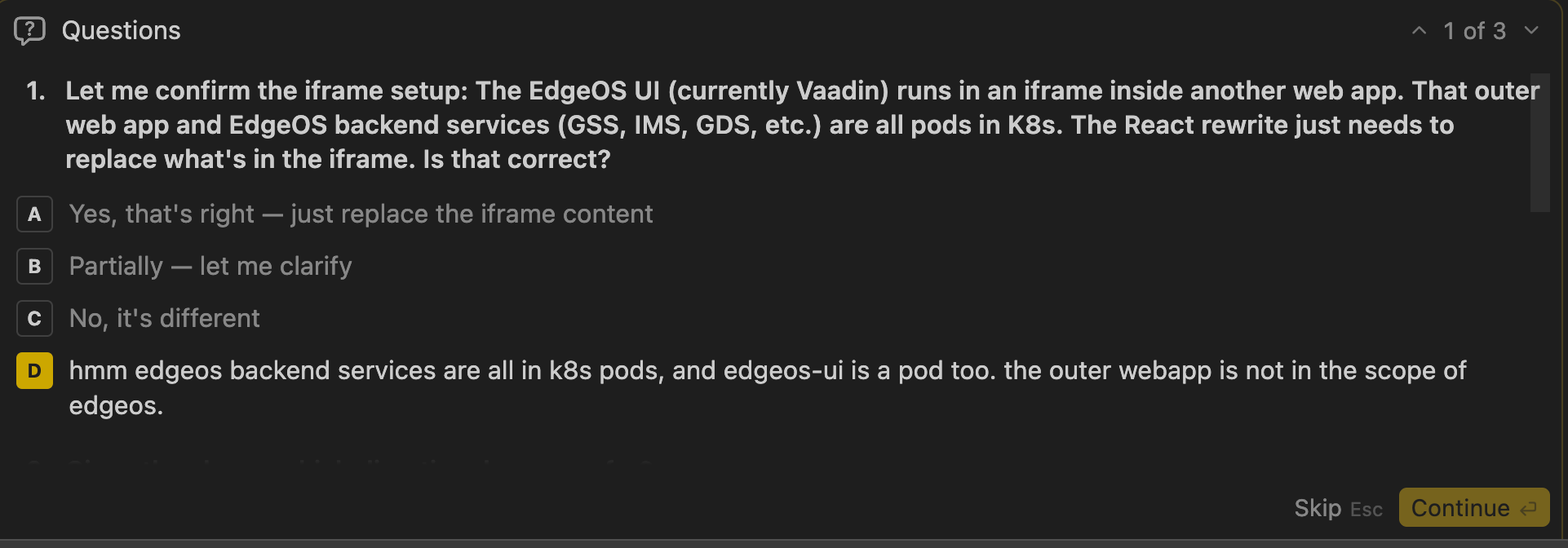Click the Enter-key icon on Continue

point(1529,509)
